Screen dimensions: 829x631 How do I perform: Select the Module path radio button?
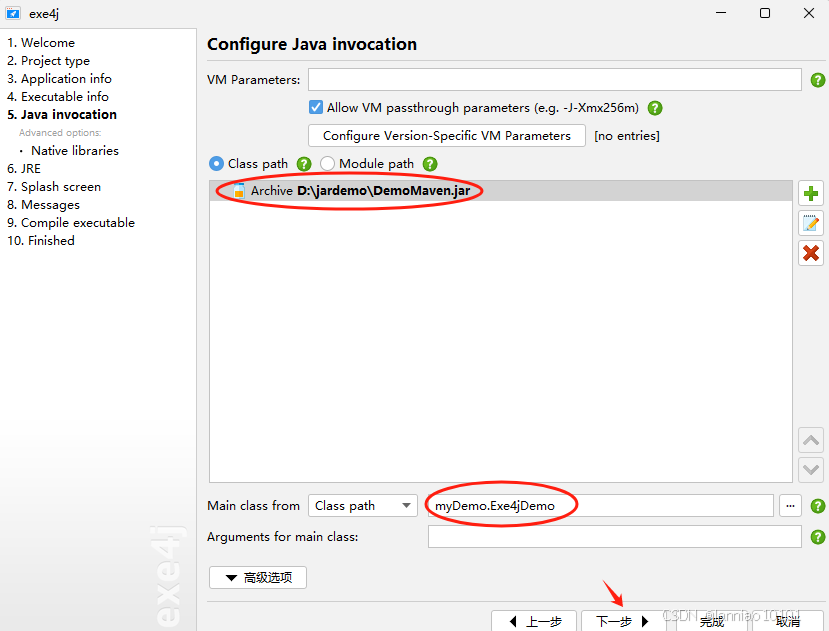point(327,163)
